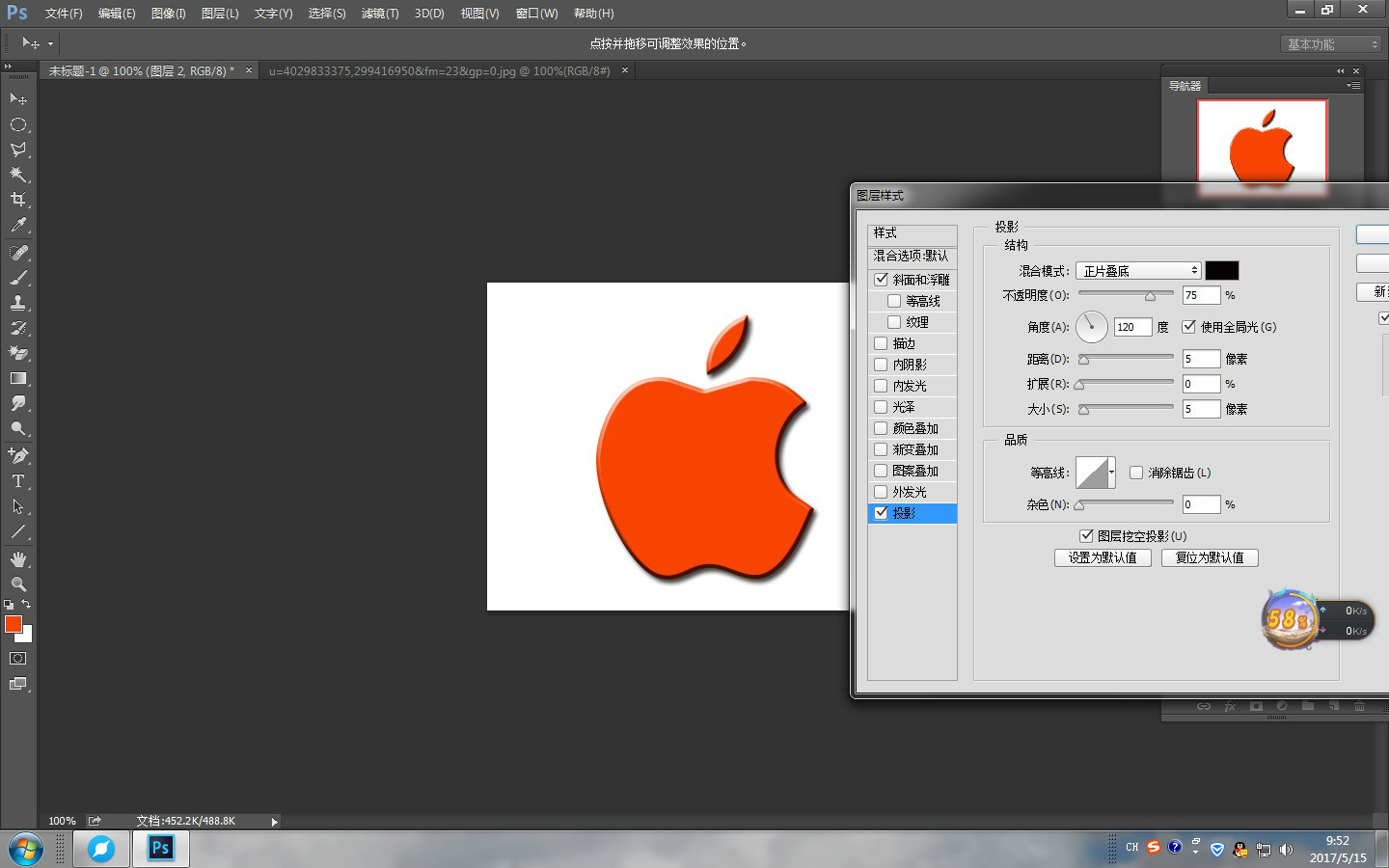Click the 设置为默认值 button

click(x=1103, y=557)
